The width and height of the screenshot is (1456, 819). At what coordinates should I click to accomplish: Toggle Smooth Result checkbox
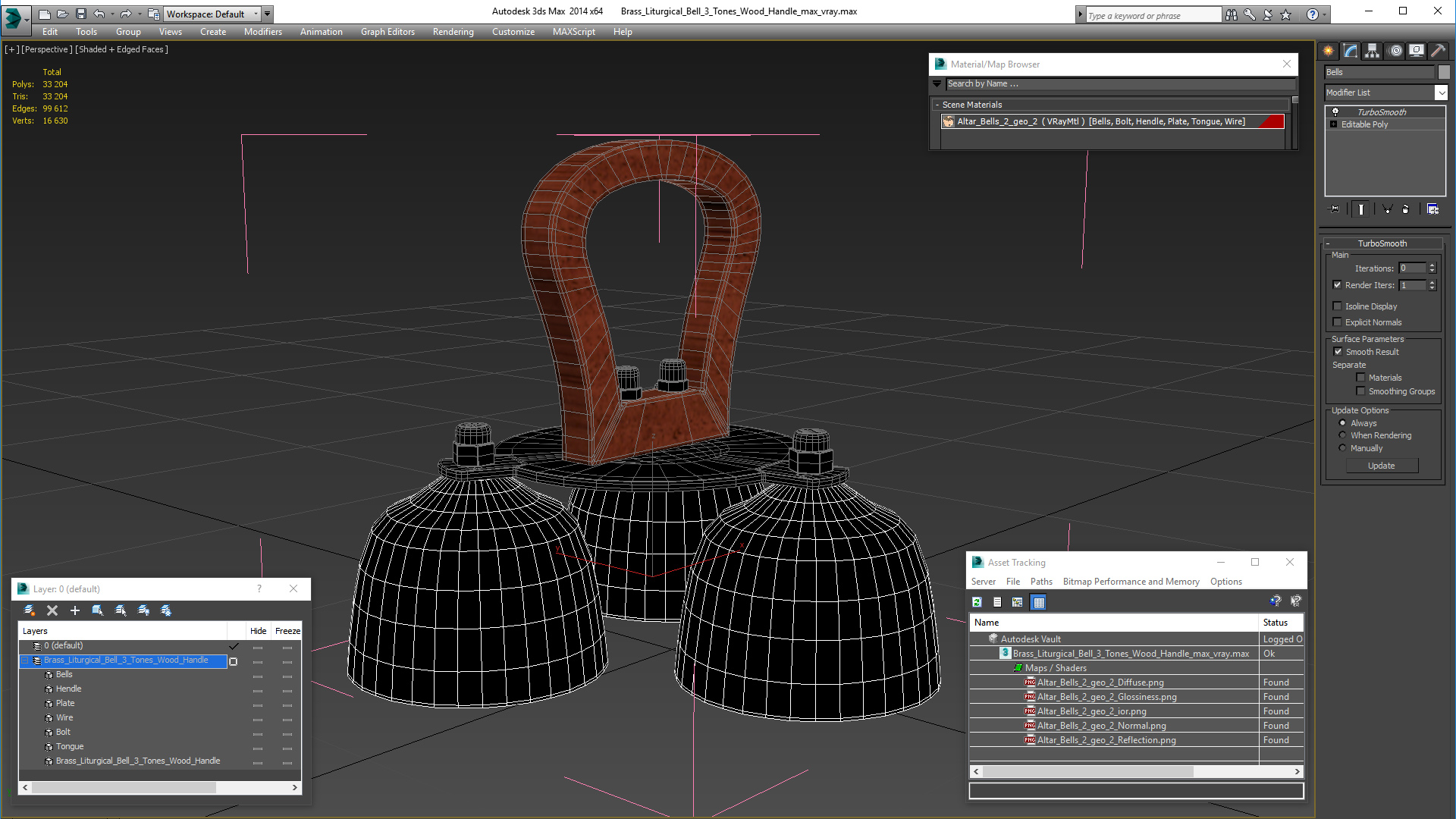[1338, 352]
